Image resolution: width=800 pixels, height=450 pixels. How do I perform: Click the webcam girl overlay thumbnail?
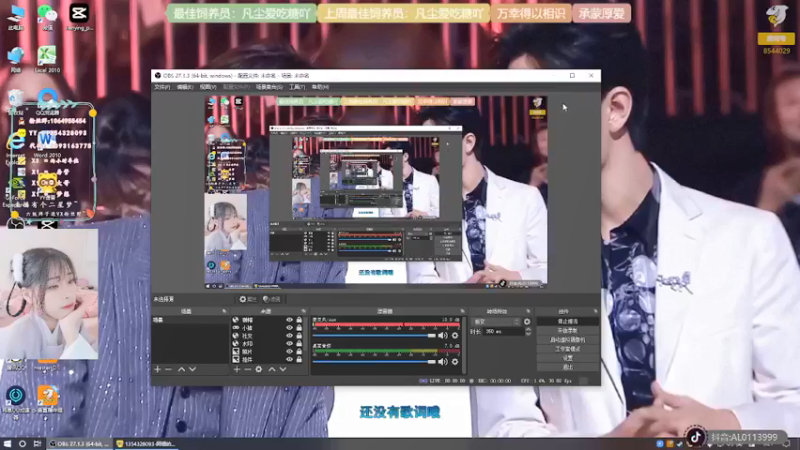point(49,294)
